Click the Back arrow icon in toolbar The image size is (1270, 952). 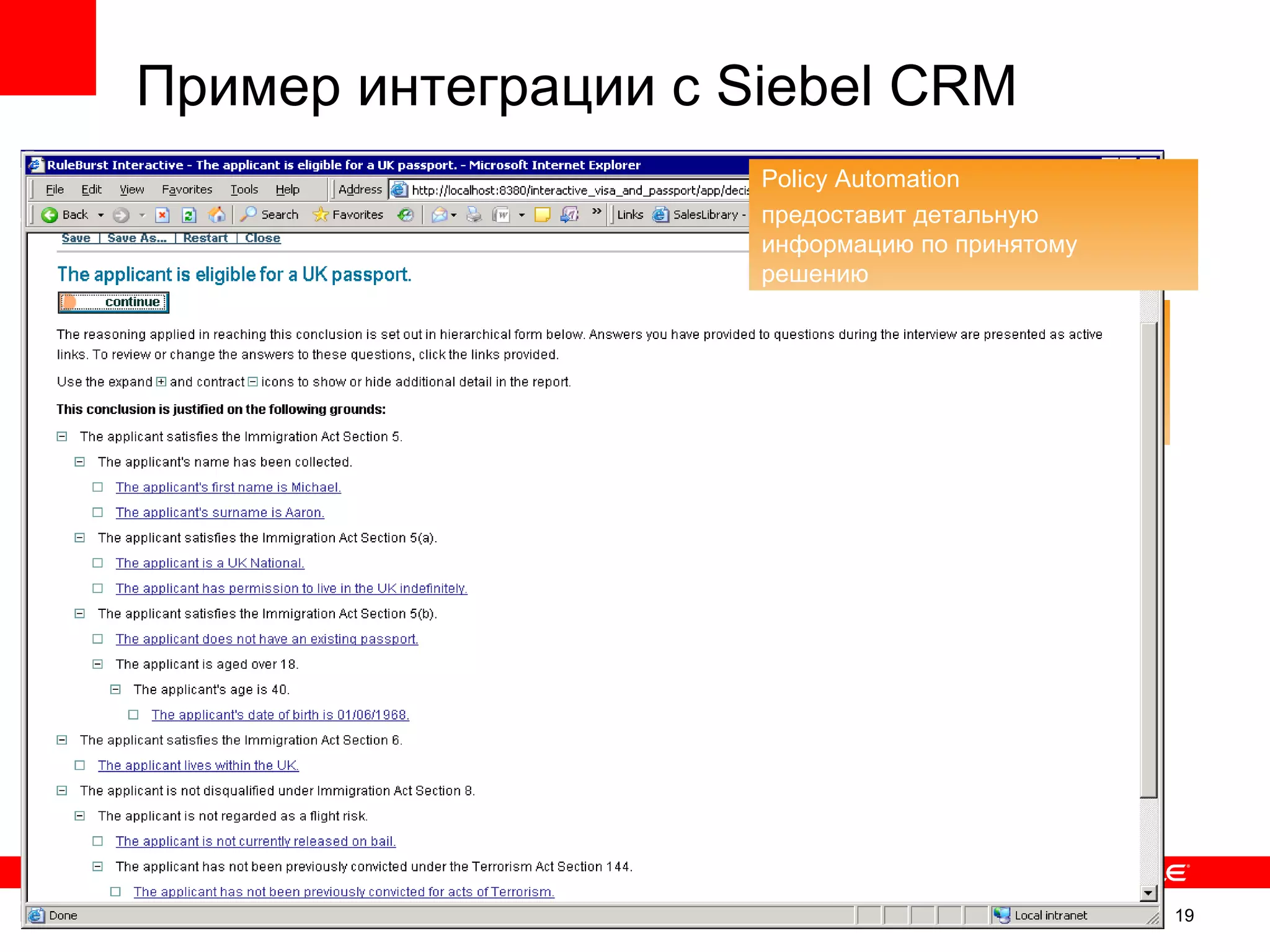click(49, 215)
